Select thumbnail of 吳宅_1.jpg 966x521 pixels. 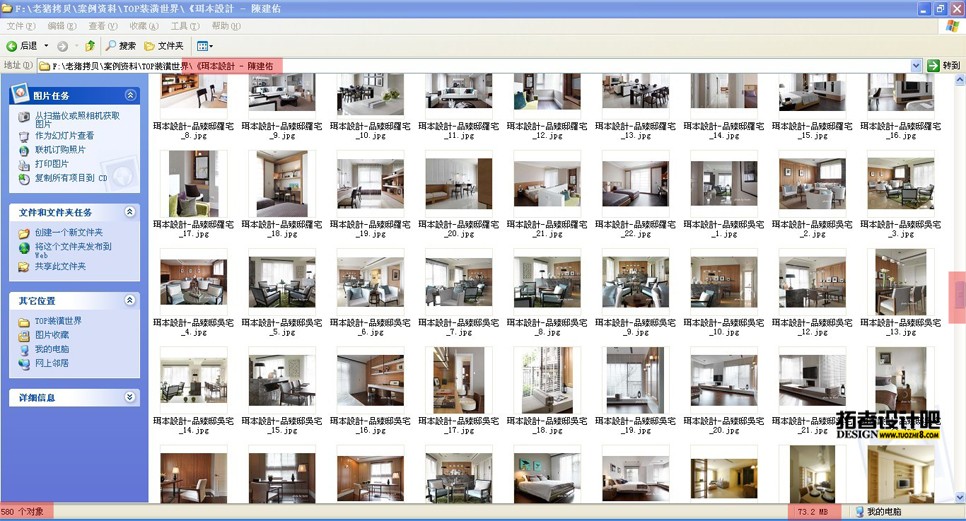724,184
